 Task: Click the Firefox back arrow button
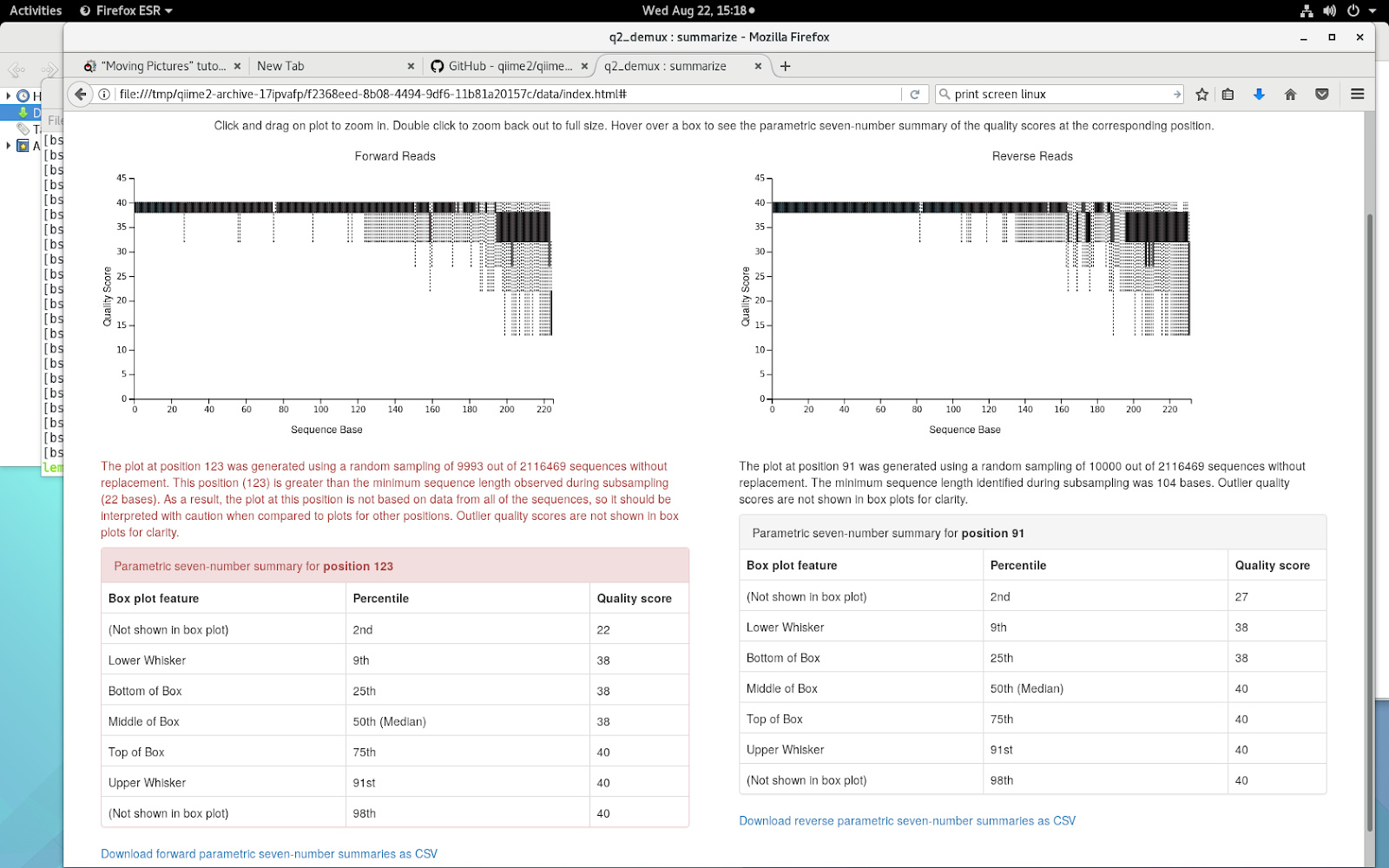(x=81, y=94)
